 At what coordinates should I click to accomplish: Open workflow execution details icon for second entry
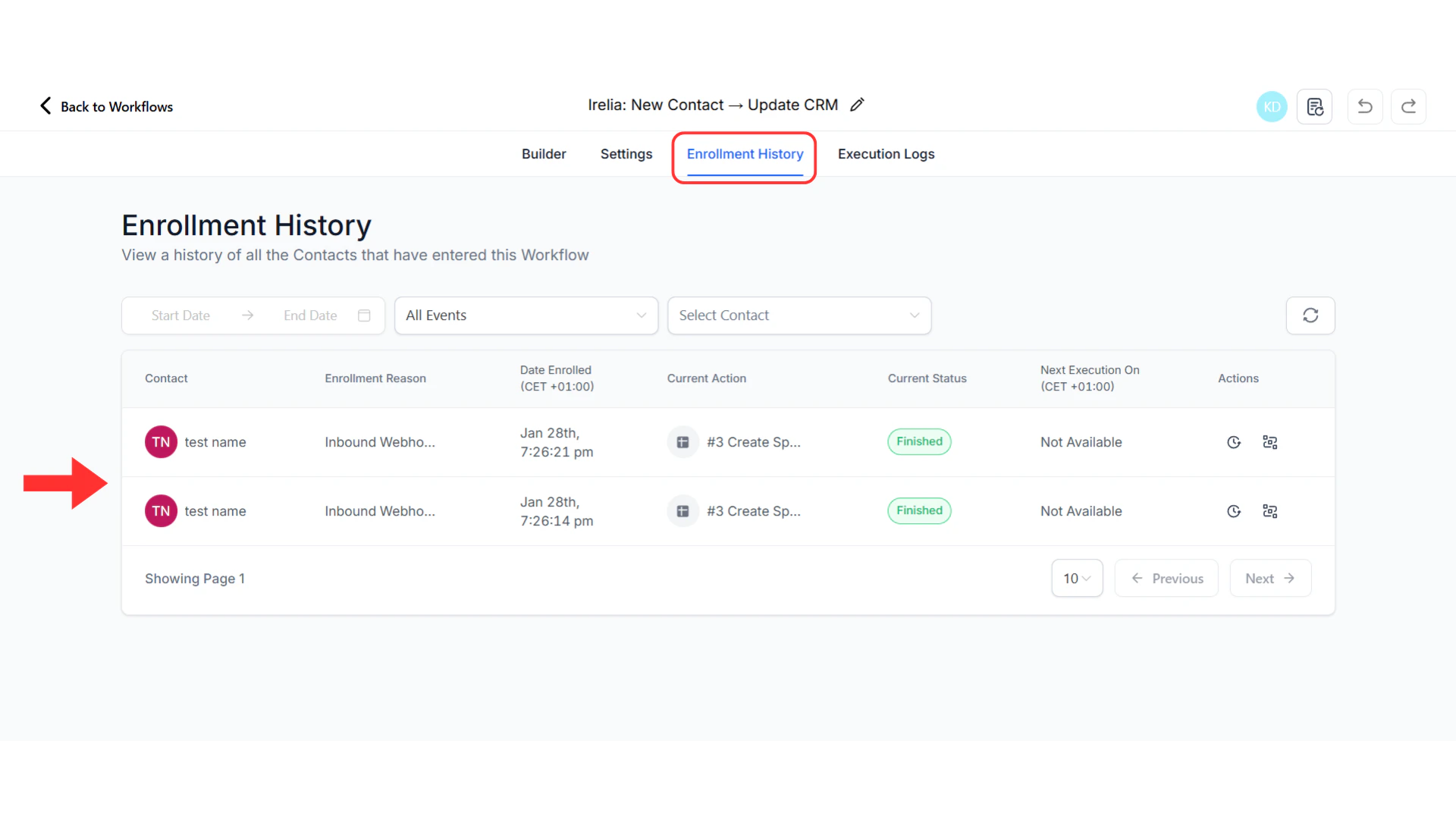click(1270, 511)
